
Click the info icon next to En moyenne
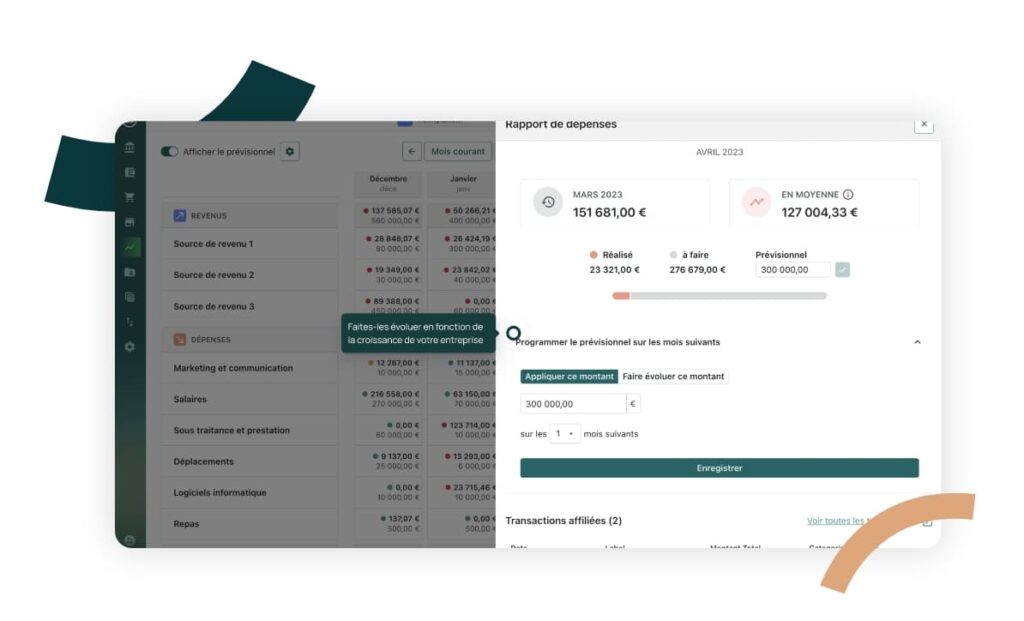848,195
